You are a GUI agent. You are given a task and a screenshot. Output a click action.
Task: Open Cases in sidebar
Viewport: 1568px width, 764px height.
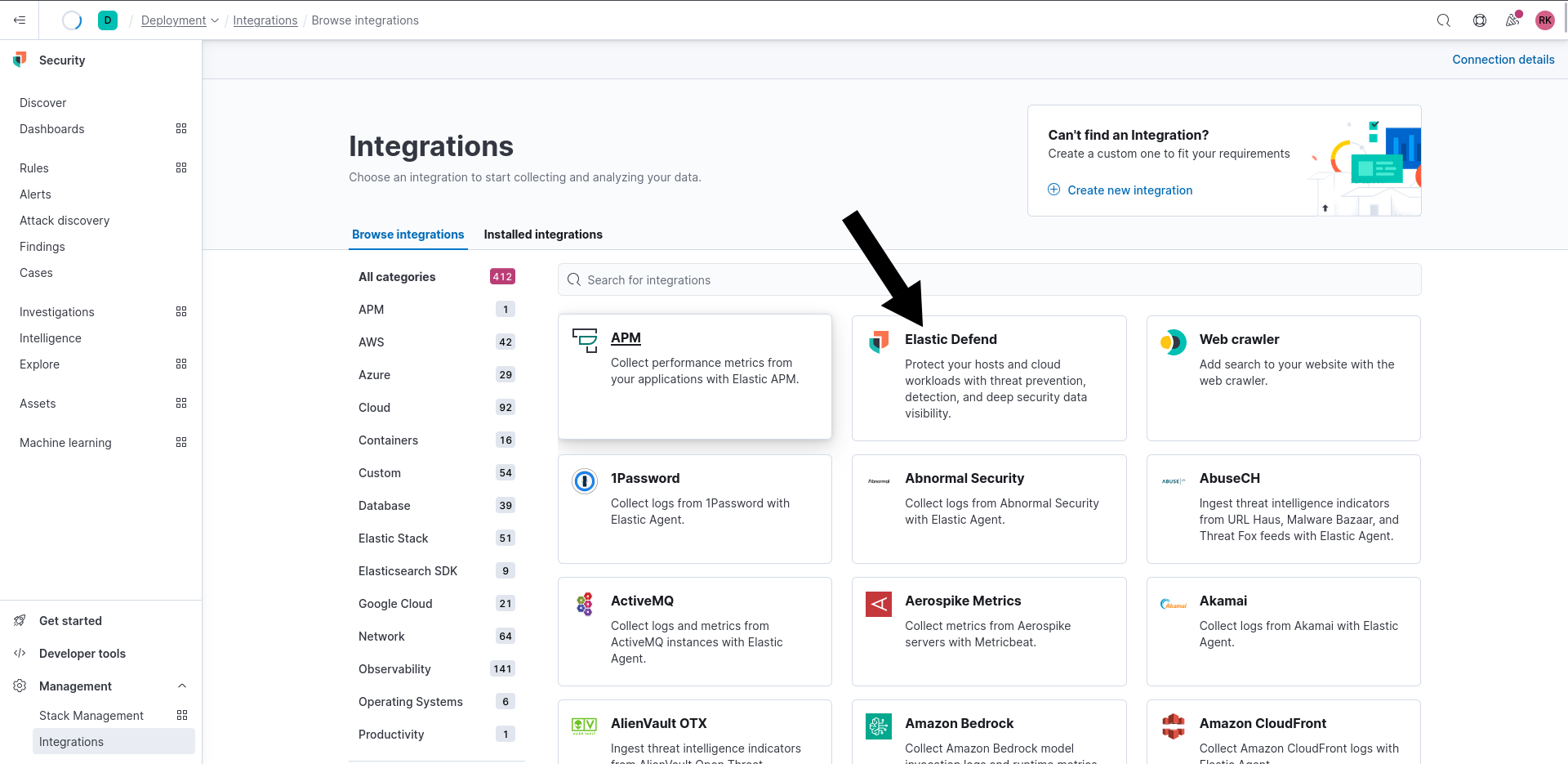[36, 273]
